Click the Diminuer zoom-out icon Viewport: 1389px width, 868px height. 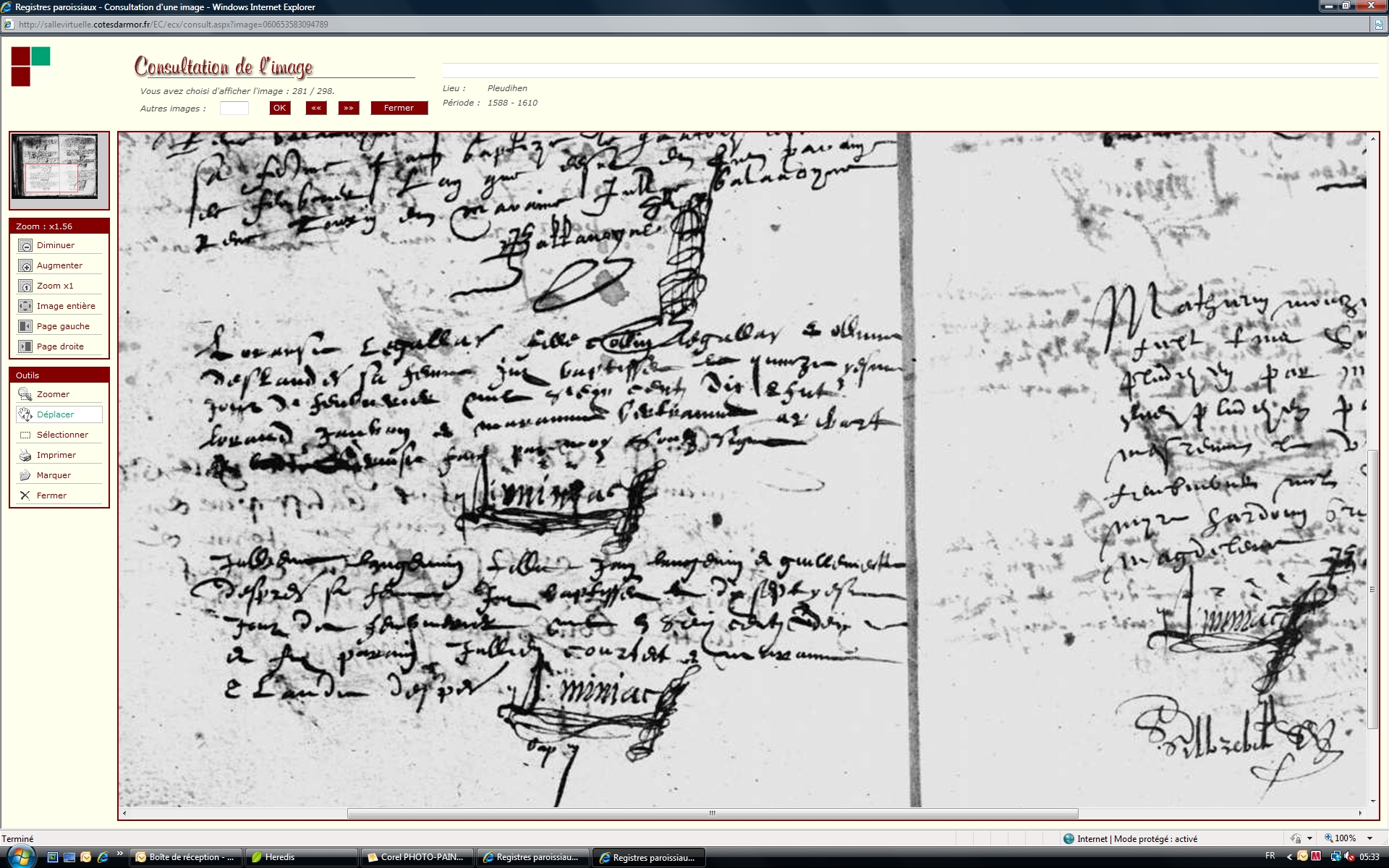pos(25,246)
